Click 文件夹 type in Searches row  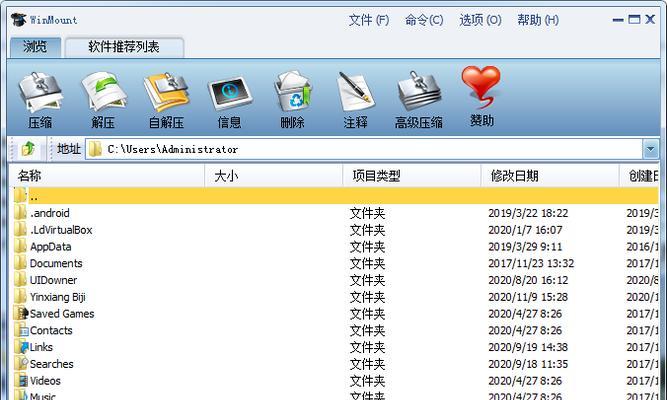pos(367,364)
